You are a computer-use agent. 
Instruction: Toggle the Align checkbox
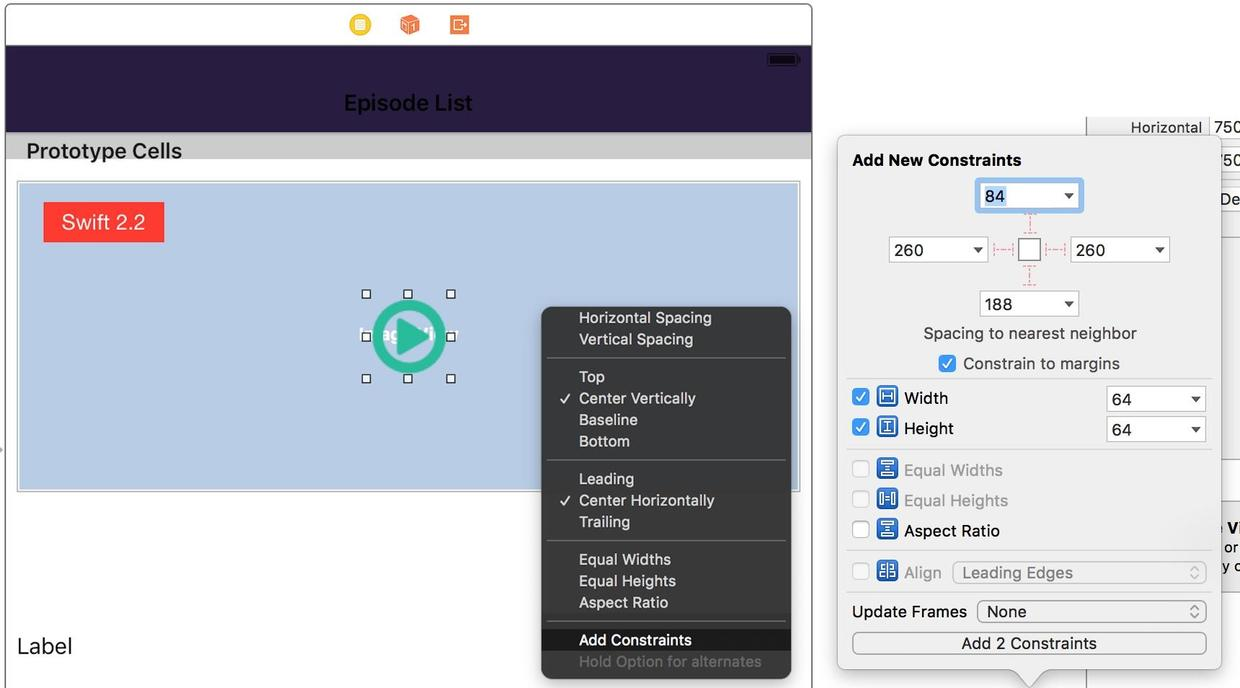(860, 572)
